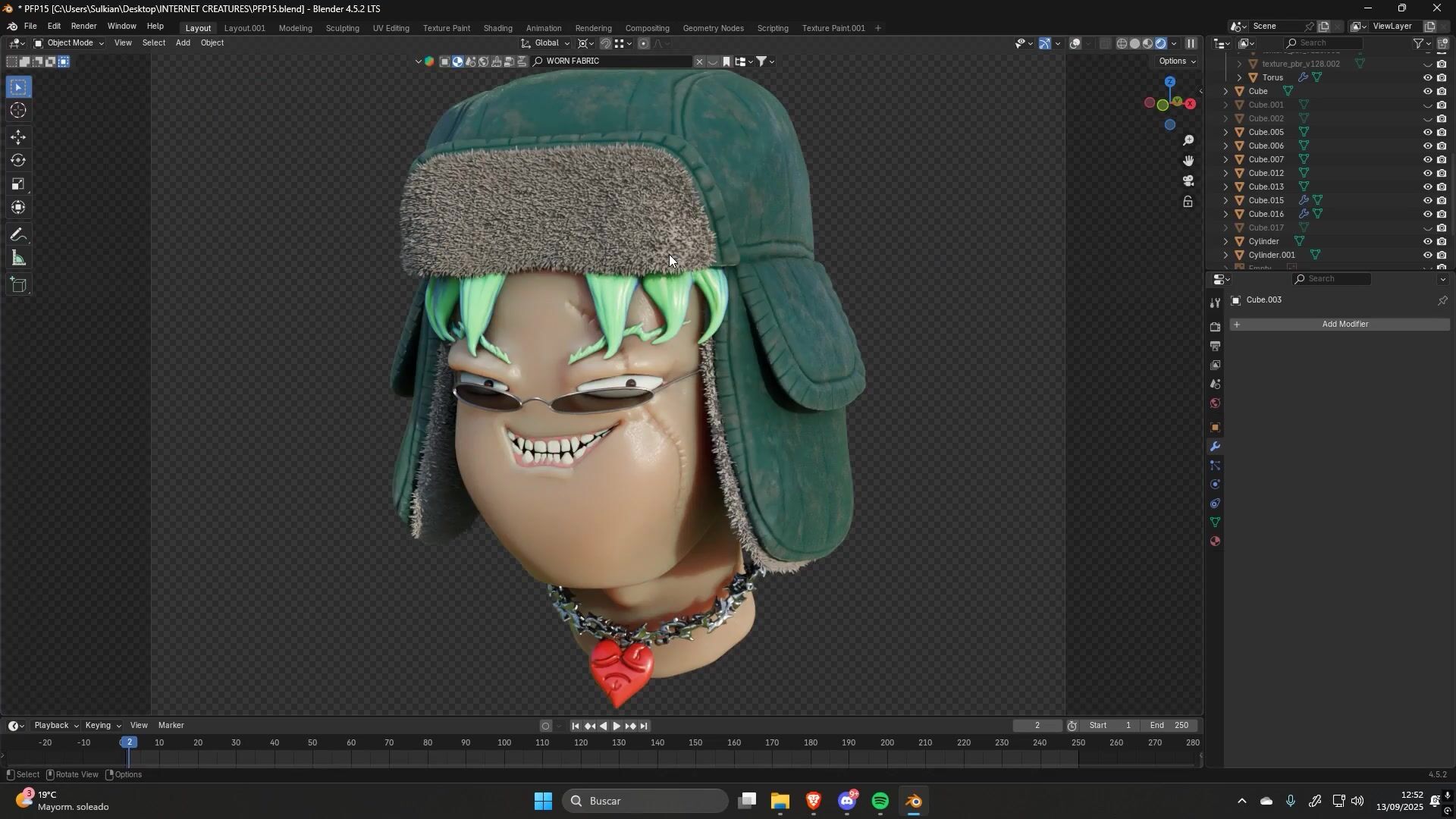Toggle camera view in viewport
This screenshot has width=1456, height=819.
pyautogui.click(x=1188, y=181)
